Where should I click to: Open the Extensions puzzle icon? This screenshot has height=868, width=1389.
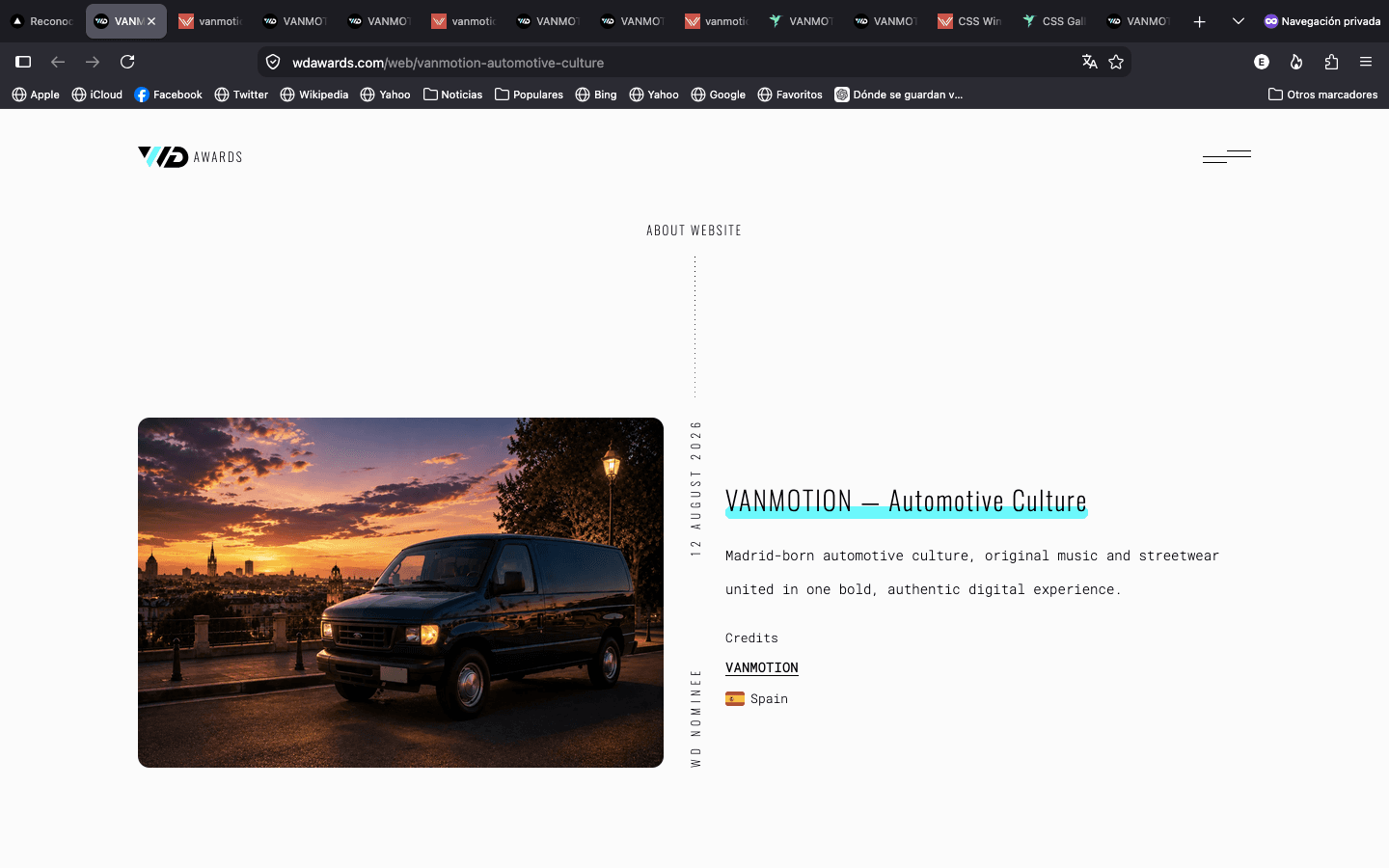click(1331, 62)
